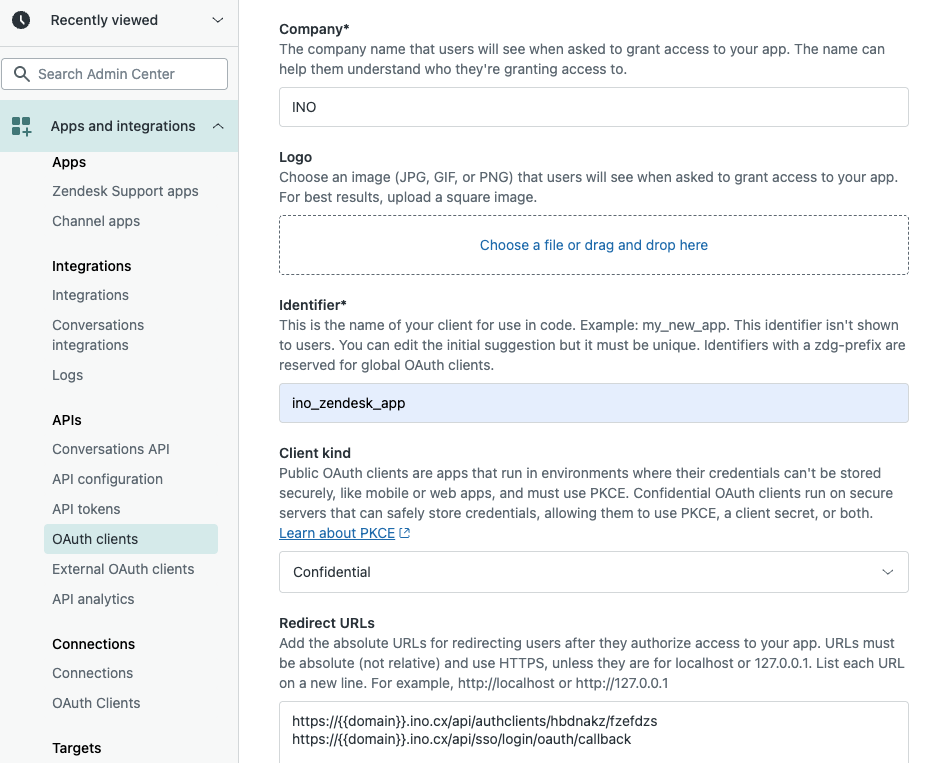
Task: Collapse the Apps and integrations section
Action: click(x=218, y=126)
